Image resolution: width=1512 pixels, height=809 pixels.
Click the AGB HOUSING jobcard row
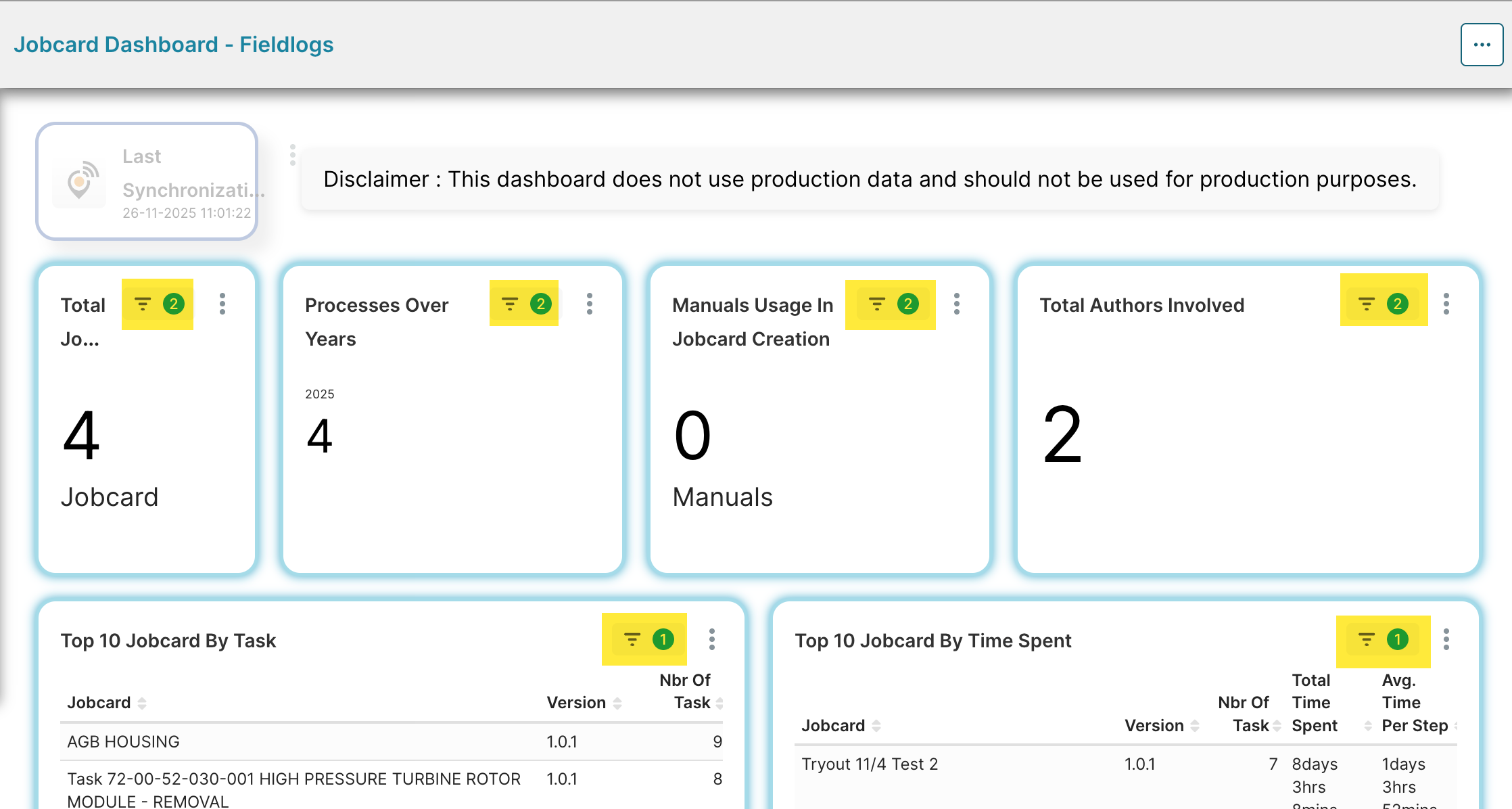(x=124, y=741)
